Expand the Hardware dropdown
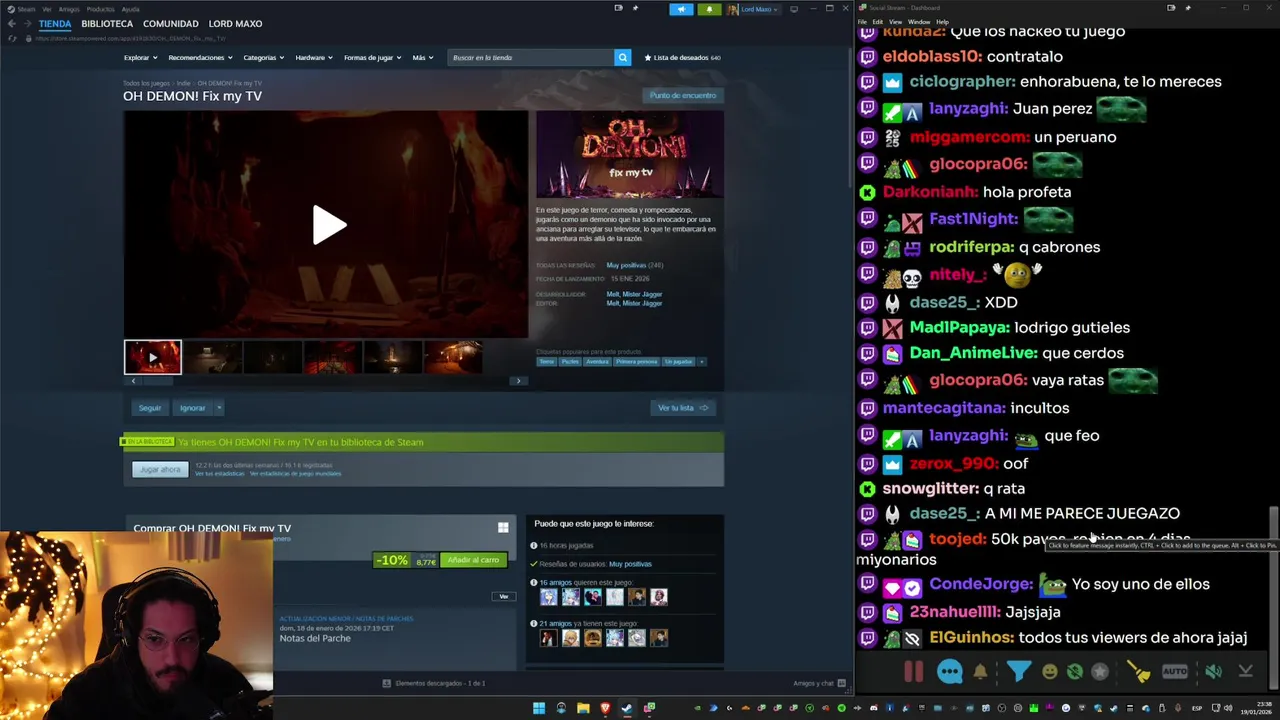The height and width of the screenshot is (720, 1280). [x=313, y=58]
